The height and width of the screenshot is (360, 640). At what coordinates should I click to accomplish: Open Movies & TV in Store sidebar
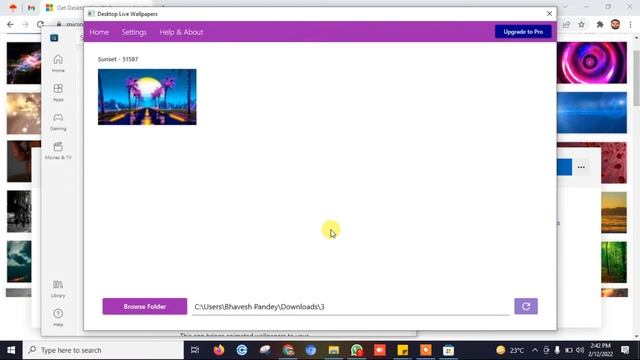point(58,150)
